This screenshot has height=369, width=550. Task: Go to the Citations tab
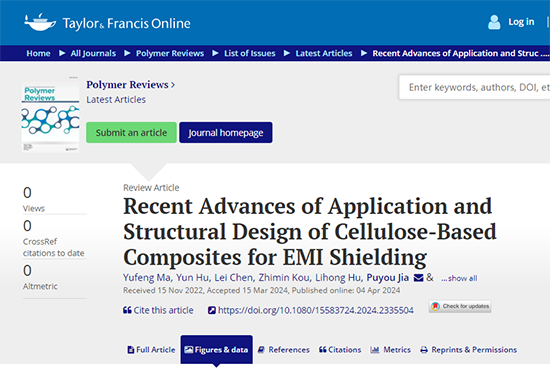pos(340,350)
